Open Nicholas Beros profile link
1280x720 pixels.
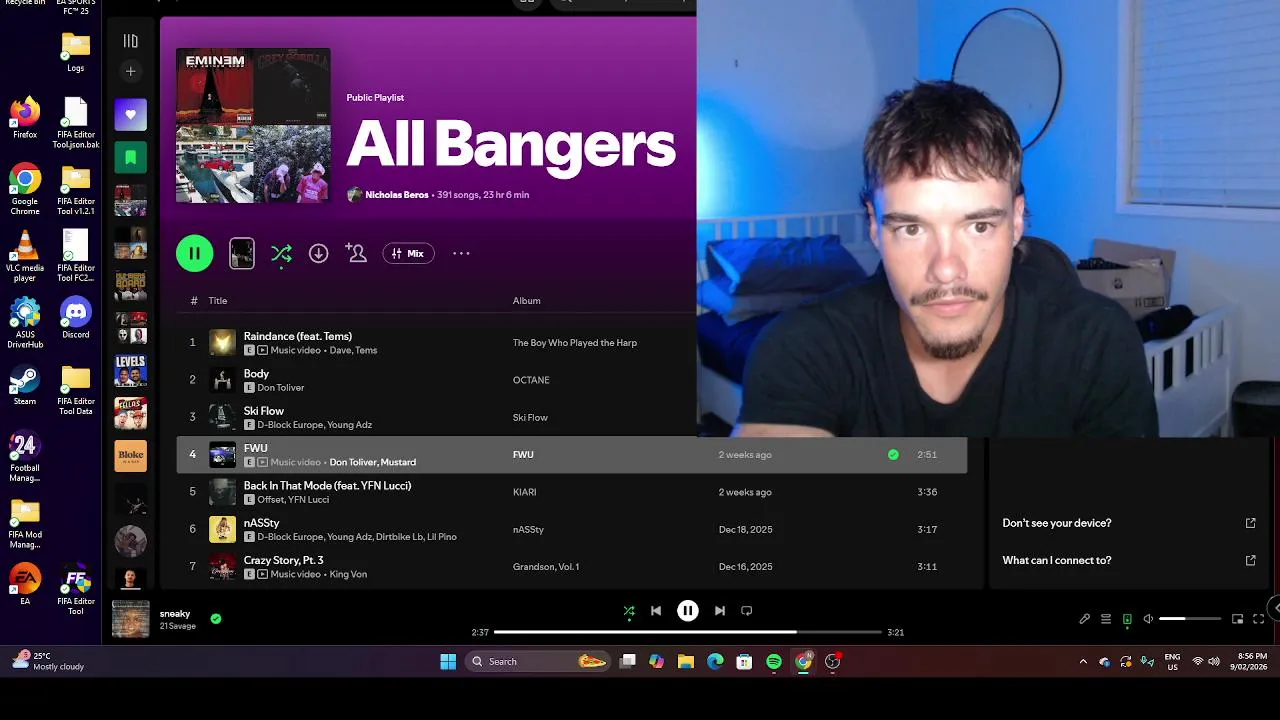click(x=397, y=195)
